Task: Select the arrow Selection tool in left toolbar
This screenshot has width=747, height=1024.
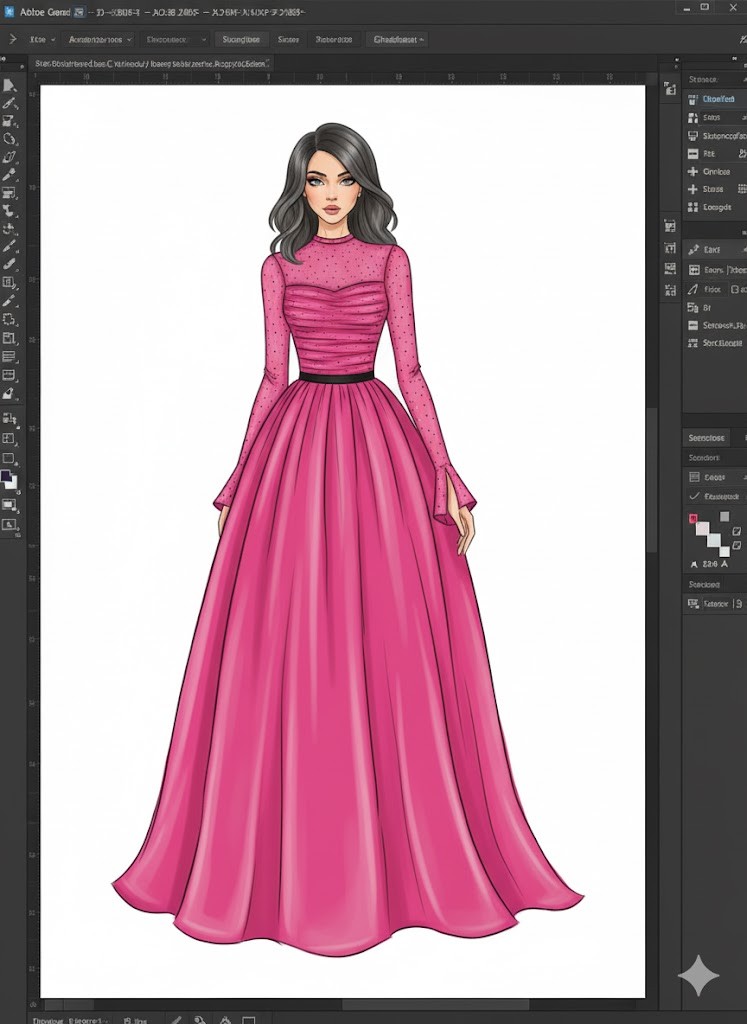Action: (x=9, y=86)
